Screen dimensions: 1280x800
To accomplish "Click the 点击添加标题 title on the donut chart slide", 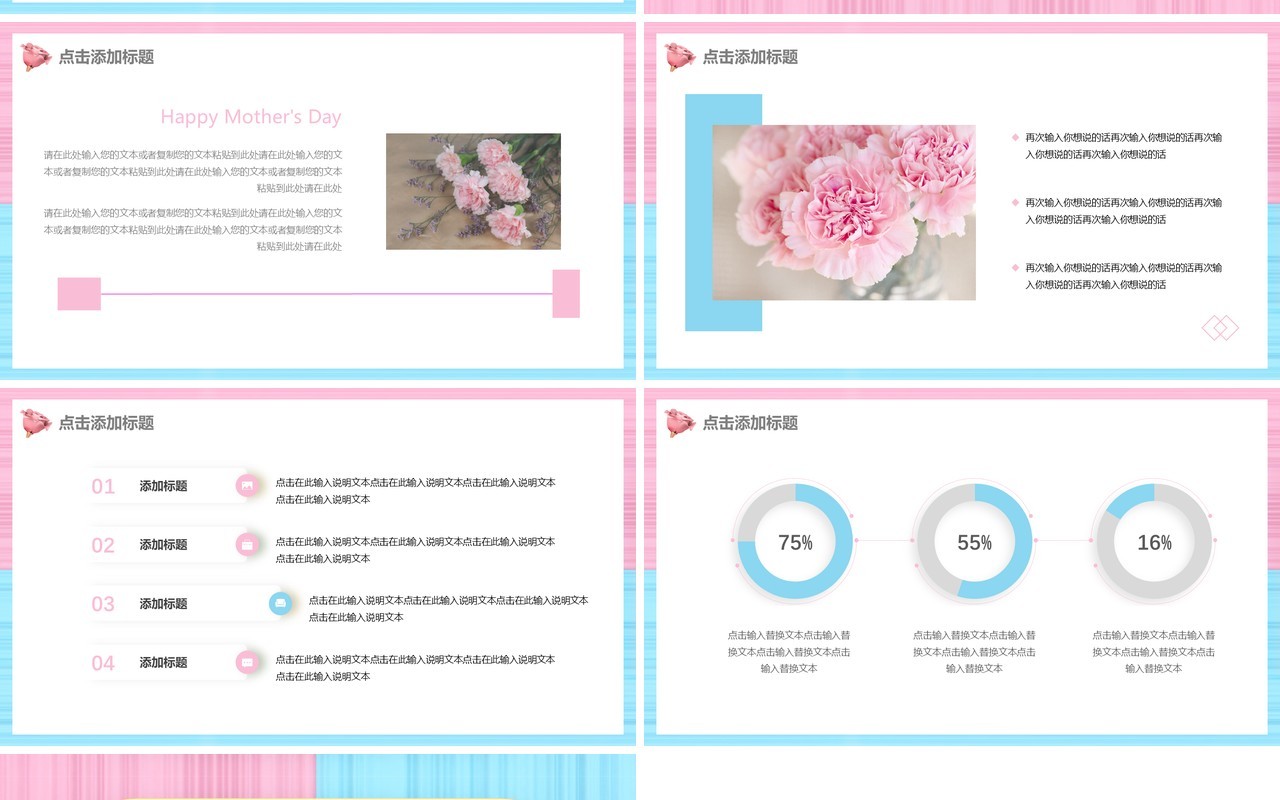I will click(750, 423).
